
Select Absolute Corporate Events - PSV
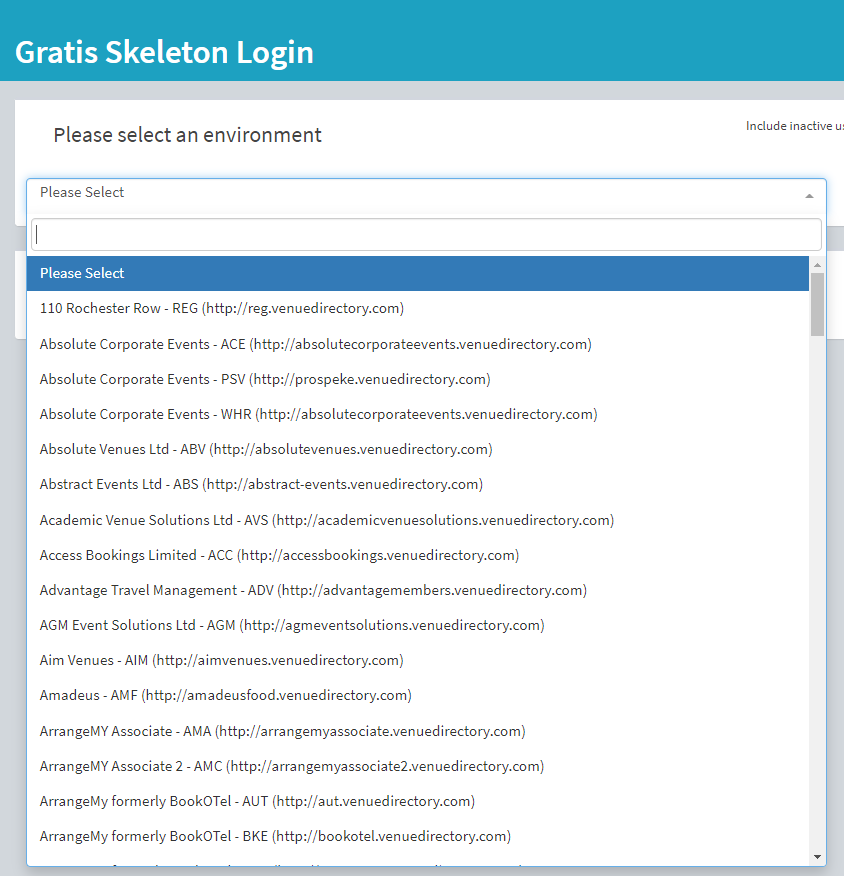pos(418,379)
